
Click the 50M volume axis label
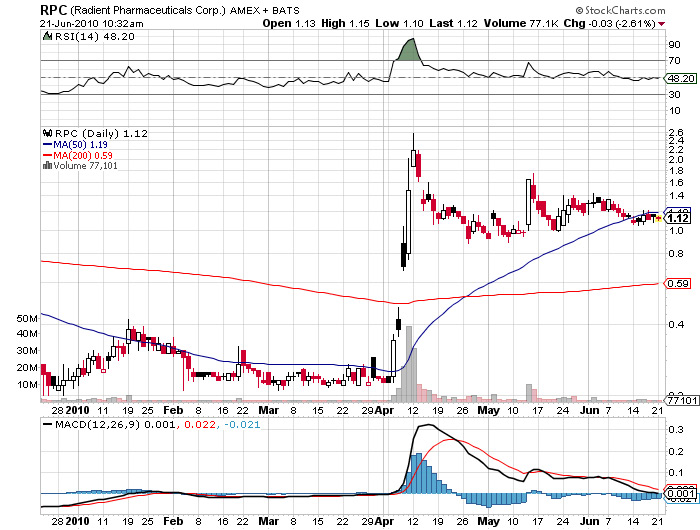27,318
